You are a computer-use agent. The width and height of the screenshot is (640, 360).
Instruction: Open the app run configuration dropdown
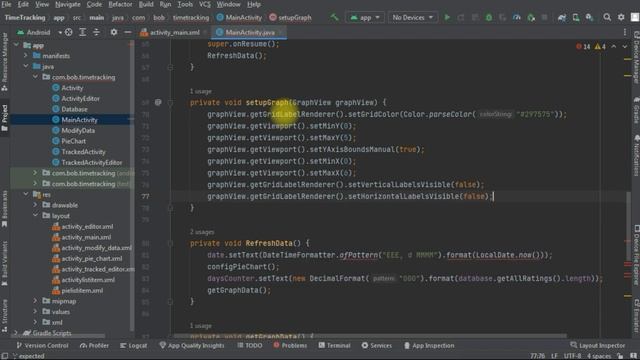(x=365, y=17)
